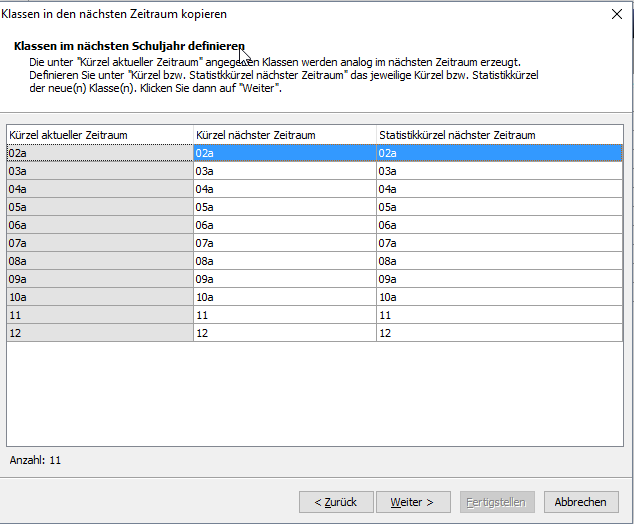
Task: Click the Weiter button
Action: [413, 502]
